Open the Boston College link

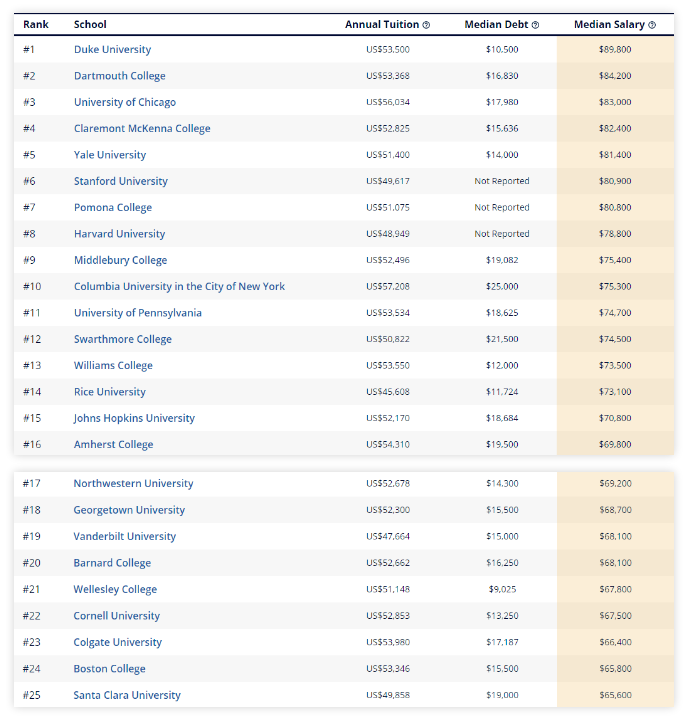coord(109,669)
